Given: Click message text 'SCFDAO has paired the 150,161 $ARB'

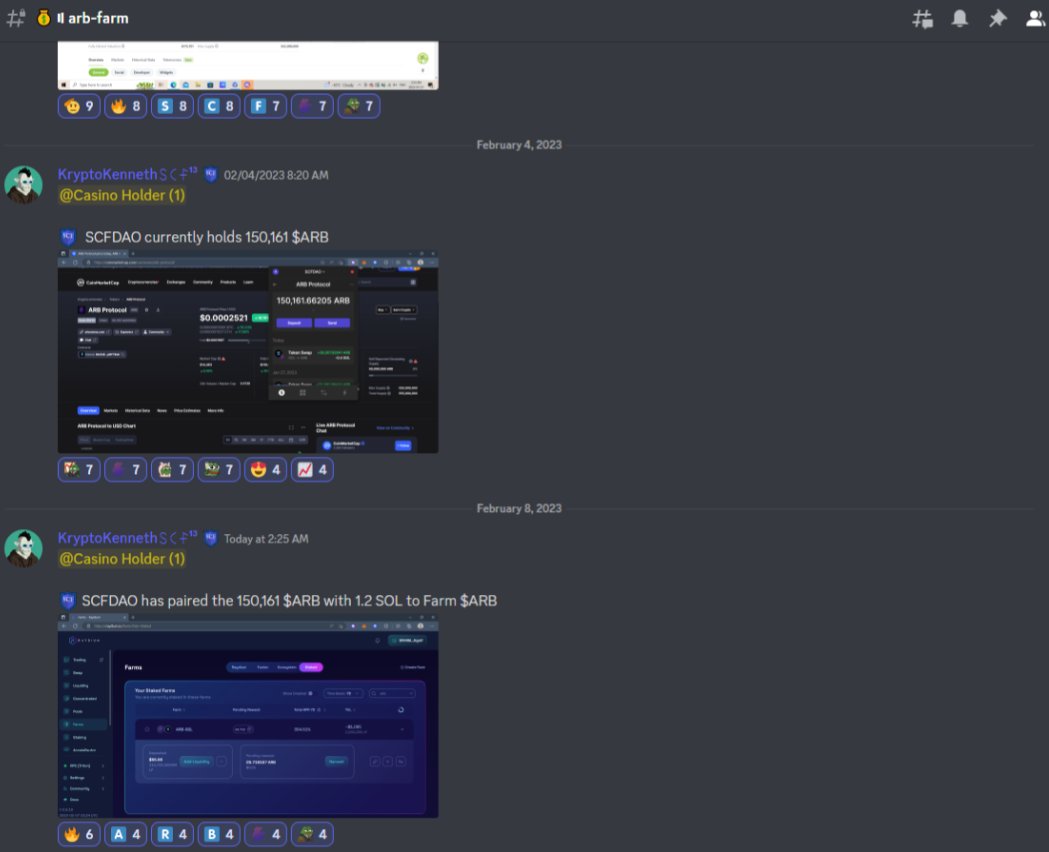Looking at the screenshot, I should point(200,601).
